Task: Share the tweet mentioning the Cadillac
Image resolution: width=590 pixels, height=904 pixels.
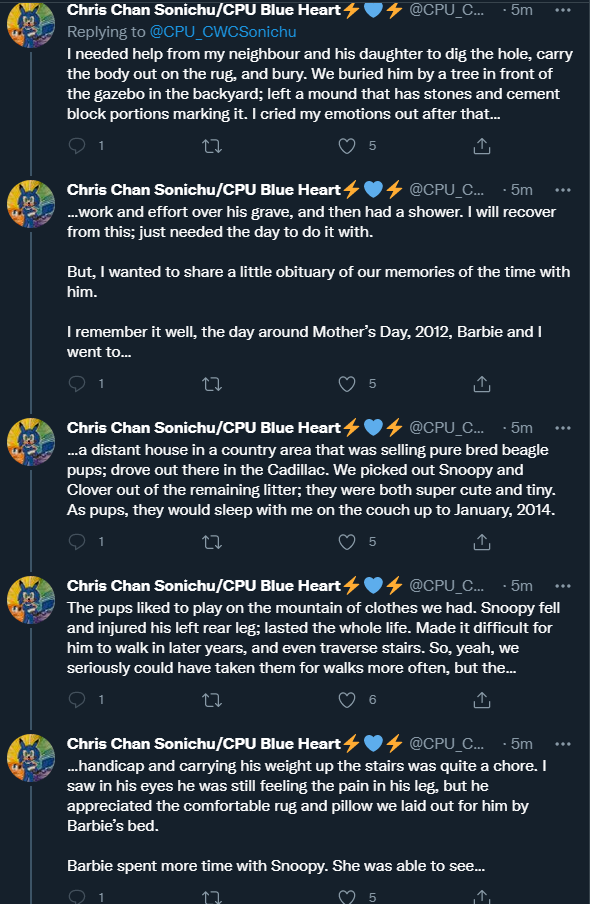Action: click(482, 542)
